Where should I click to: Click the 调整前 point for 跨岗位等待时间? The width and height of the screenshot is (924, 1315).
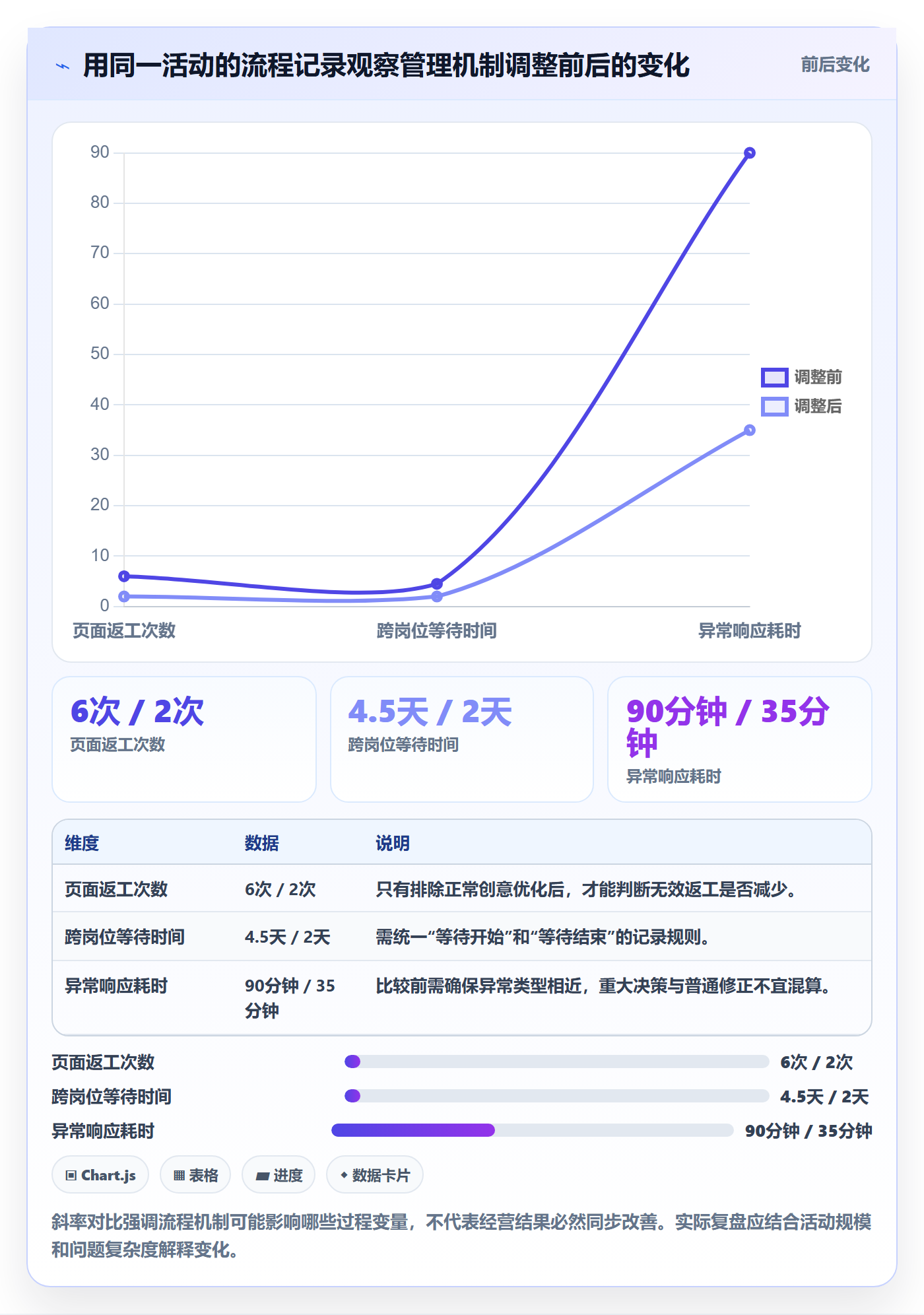click(x=437, y=584)
